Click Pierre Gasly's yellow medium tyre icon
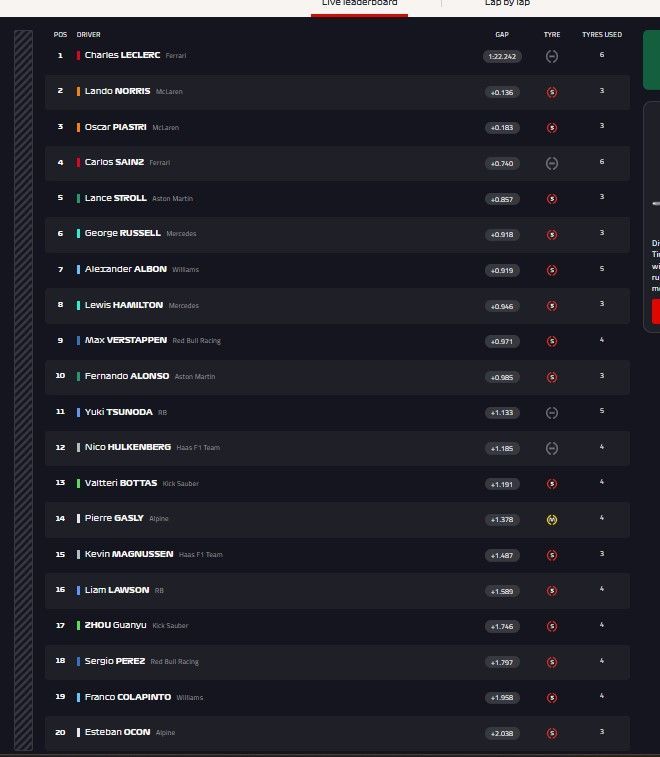The image size is (660, 757). (552, 520)
